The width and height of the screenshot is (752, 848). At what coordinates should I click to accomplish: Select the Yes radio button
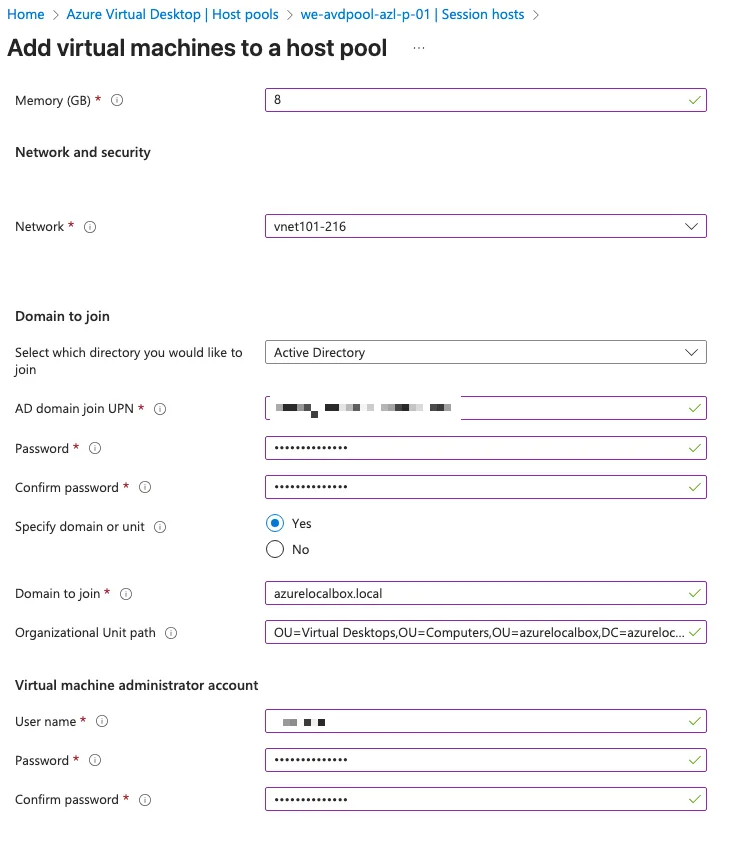coord(275,523)
